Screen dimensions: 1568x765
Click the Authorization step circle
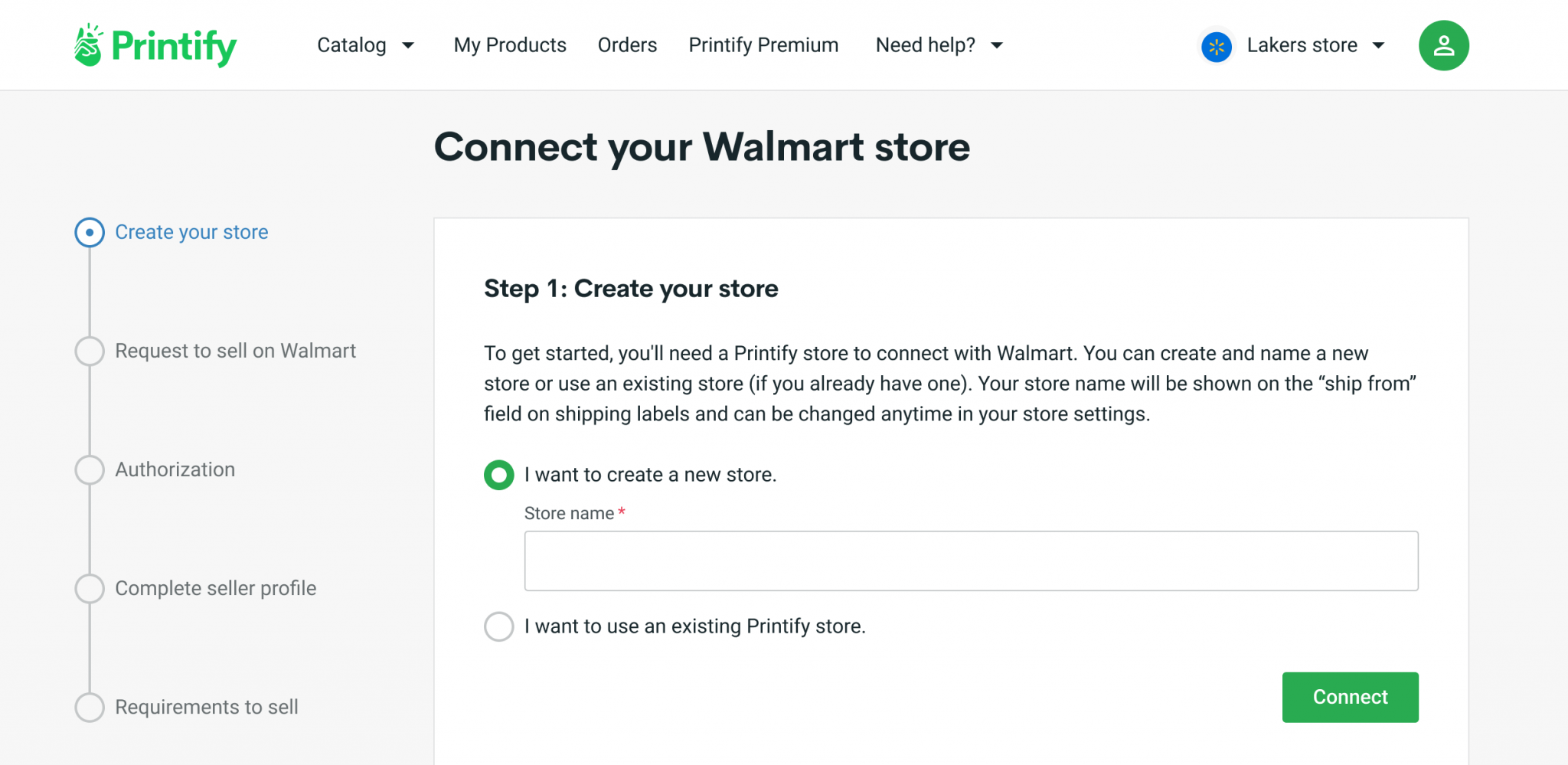tap(89, 469)
